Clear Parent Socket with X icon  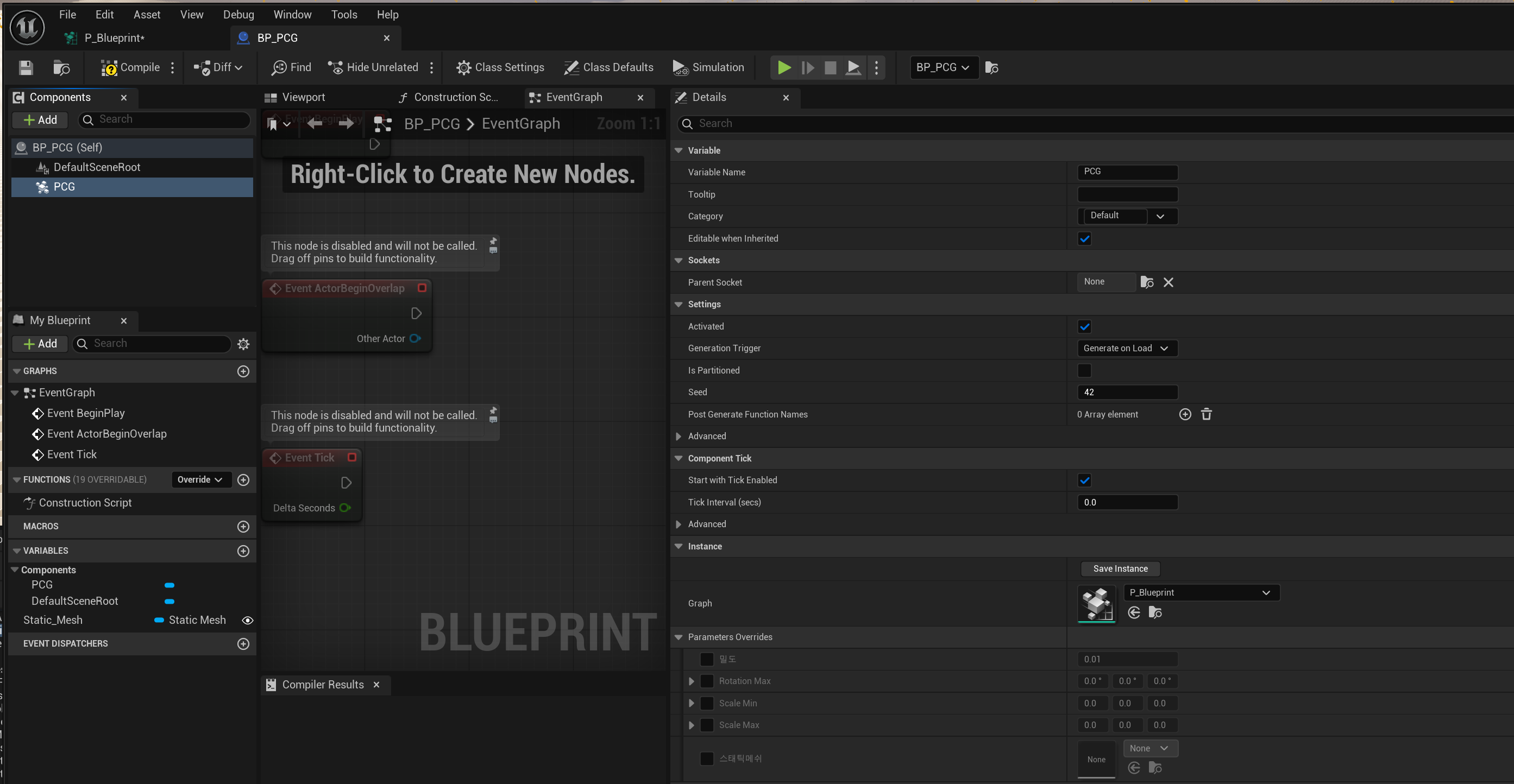click(1168, 282)
